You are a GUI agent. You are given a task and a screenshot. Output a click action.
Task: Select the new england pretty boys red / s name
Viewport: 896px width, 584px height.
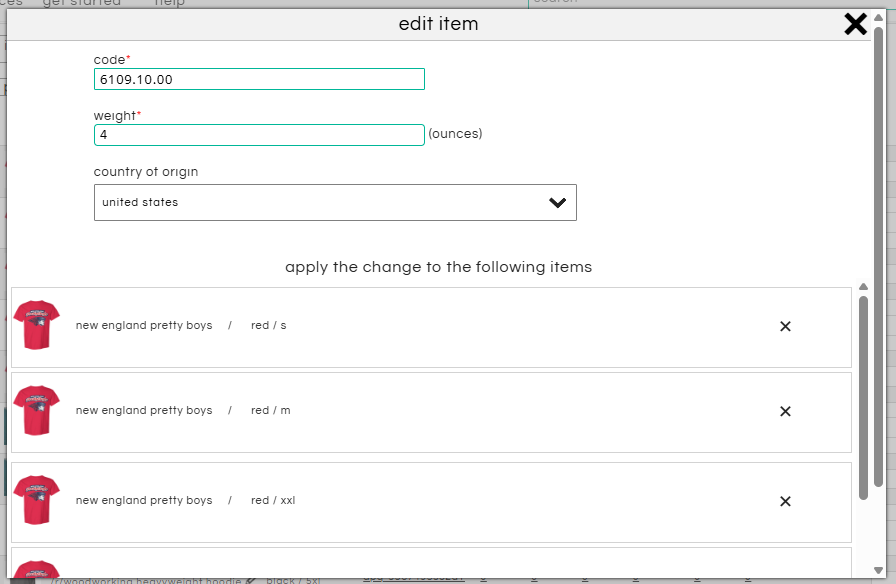(x=144, y=326)
